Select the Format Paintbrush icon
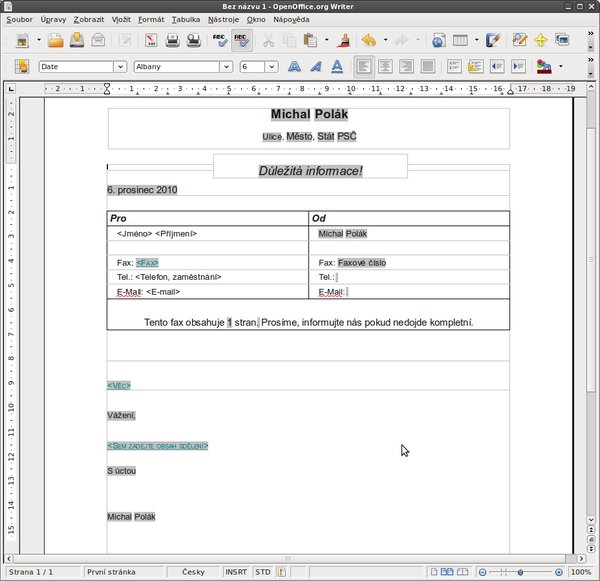This screenshot has width=600, height=581. (344, 40)
